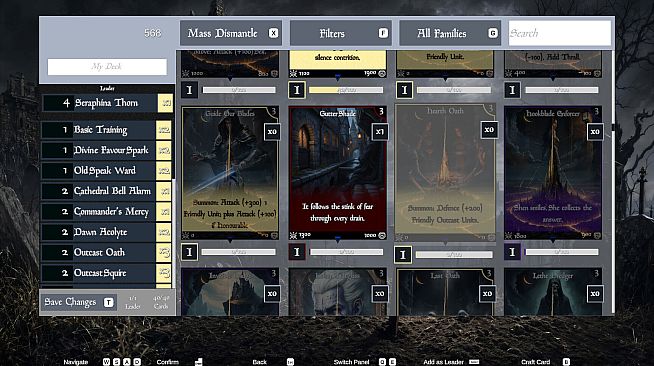Click the T key icon on Save Changes
The height and width of the screenshot is (366, 654).
[108, 303]
